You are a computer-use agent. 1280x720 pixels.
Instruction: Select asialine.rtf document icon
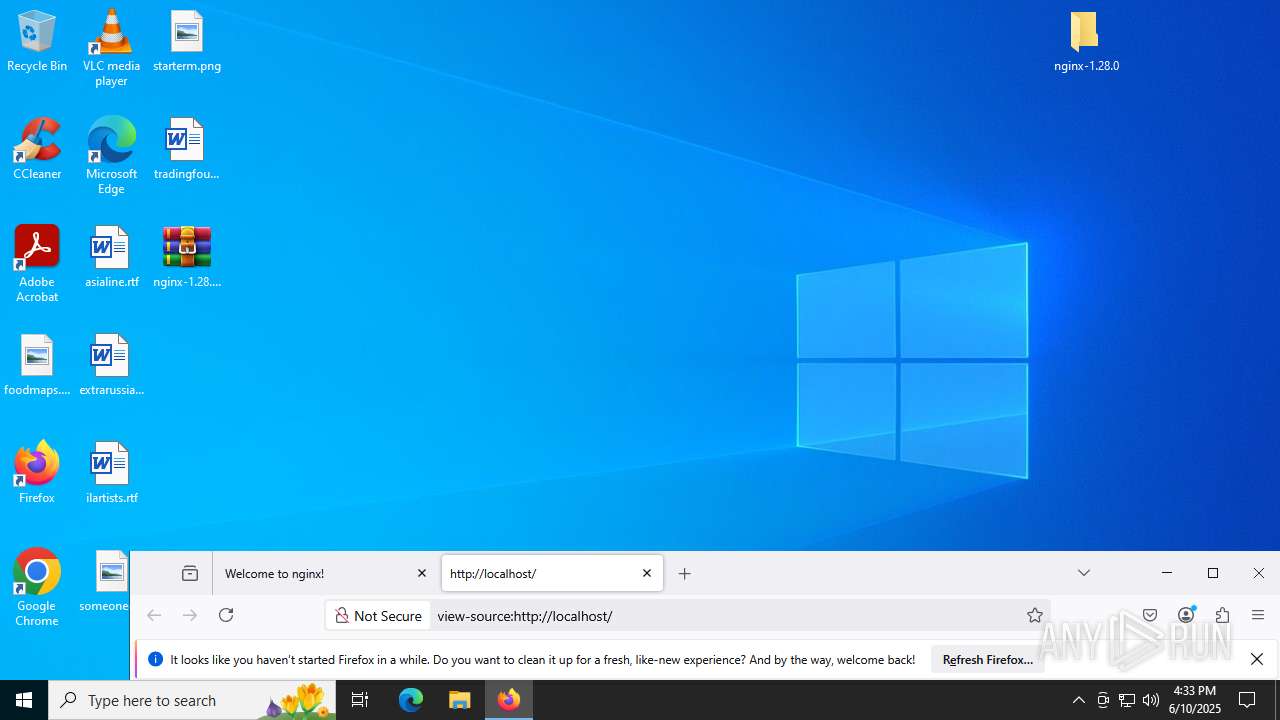coord(111,258)
